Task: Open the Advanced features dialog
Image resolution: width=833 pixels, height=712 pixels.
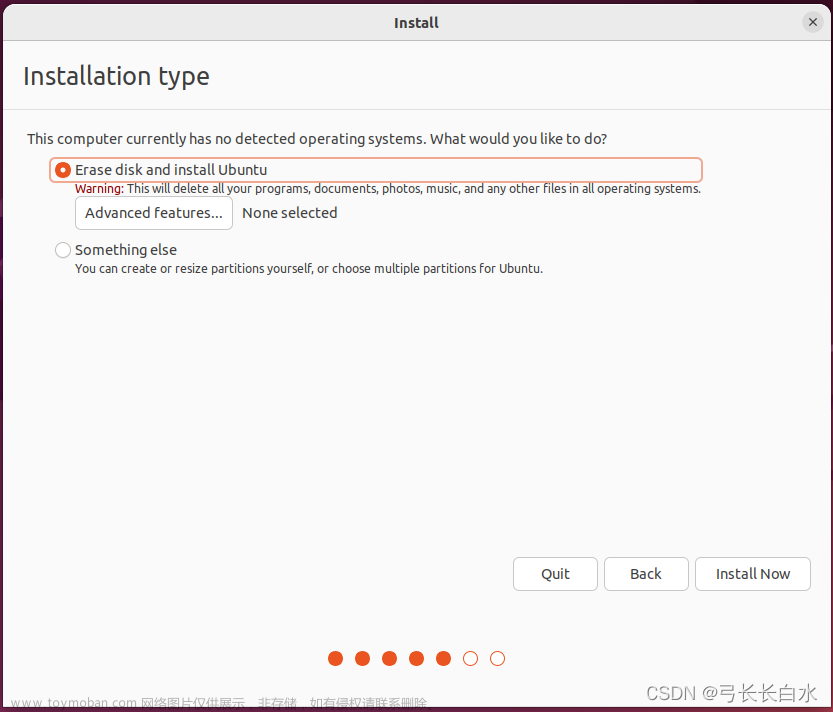Action: (x=153, y=212)
